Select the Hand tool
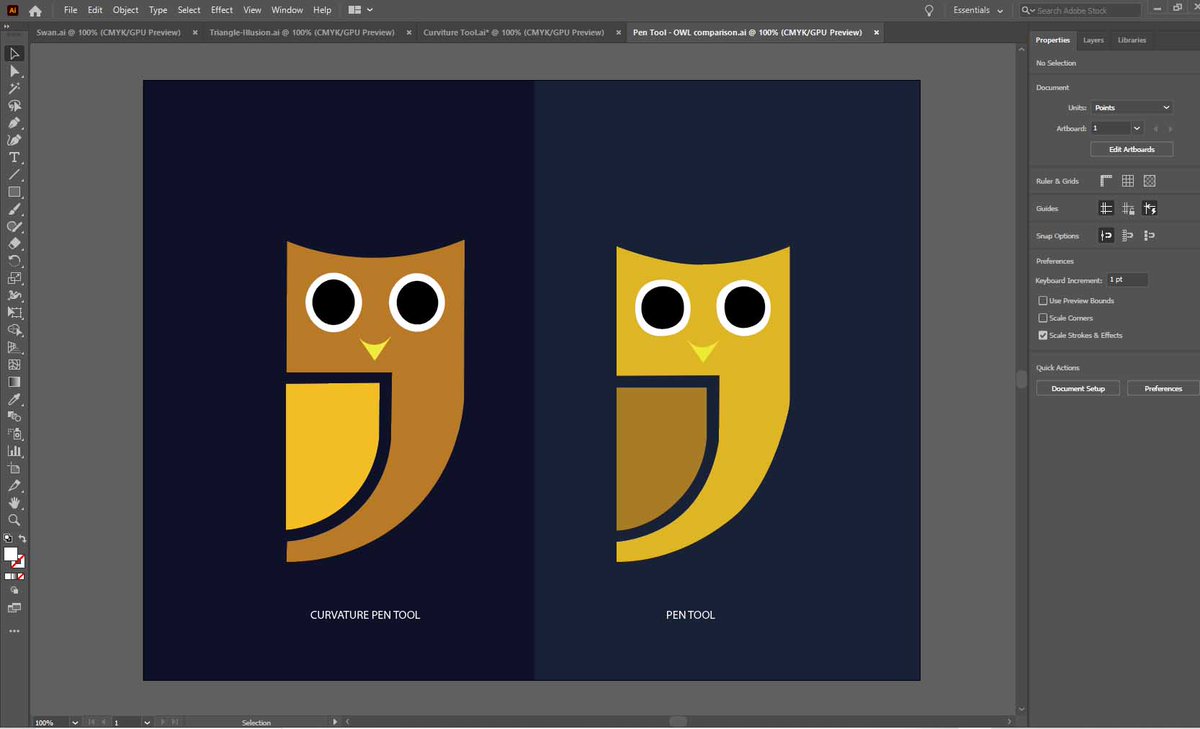This screenshot has height=729, width=1200. (x=14, y=503)
